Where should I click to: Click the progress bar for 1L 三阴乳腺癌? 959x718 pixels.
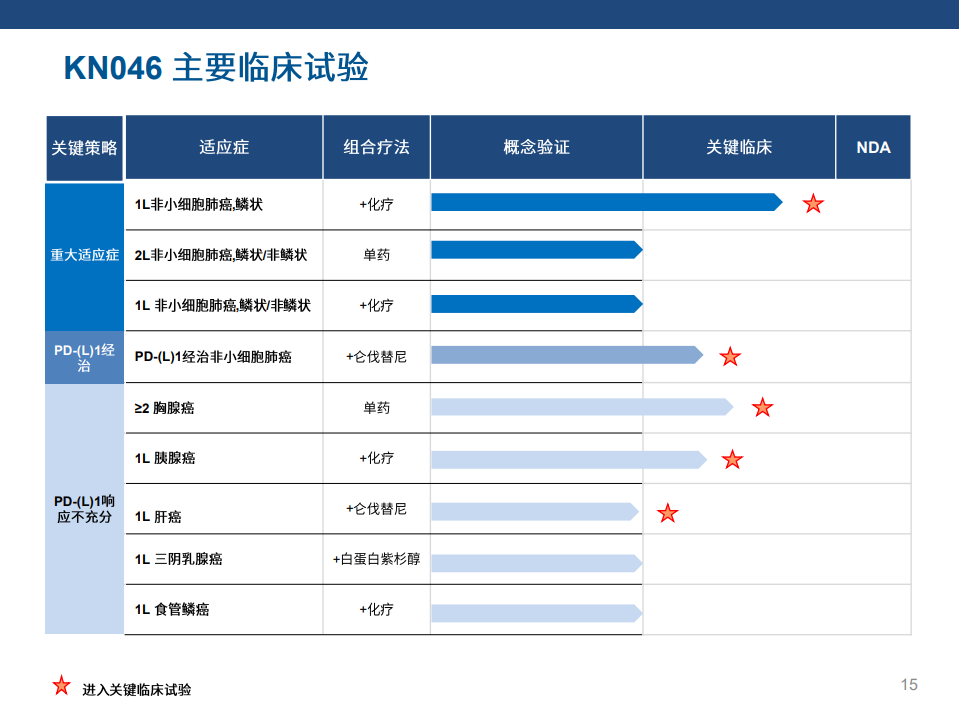537,563
